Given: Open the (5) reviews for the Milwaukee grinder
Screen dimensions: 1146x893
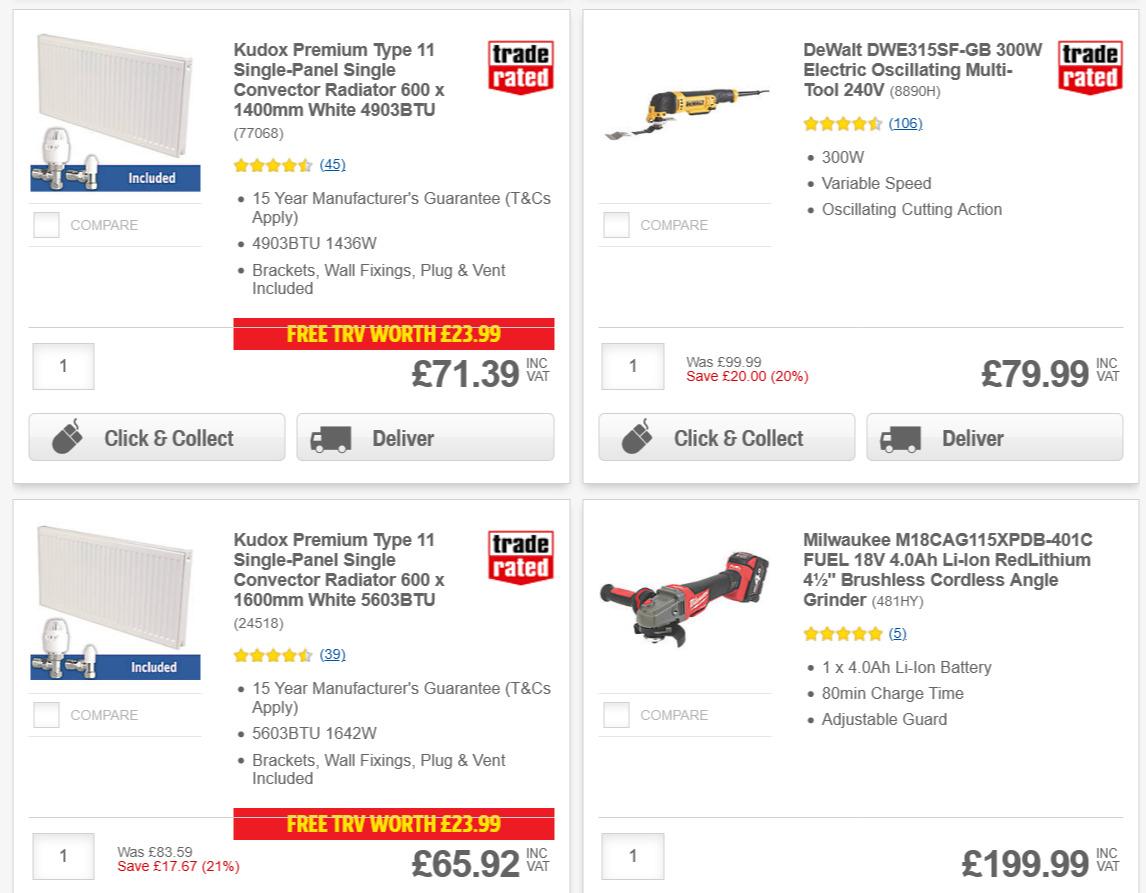Looking at the screenshot, I should [897, 633].
